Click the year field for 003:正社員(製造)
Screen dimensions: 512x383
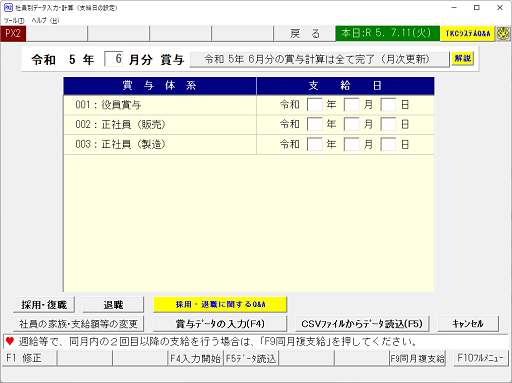[315, 144]
